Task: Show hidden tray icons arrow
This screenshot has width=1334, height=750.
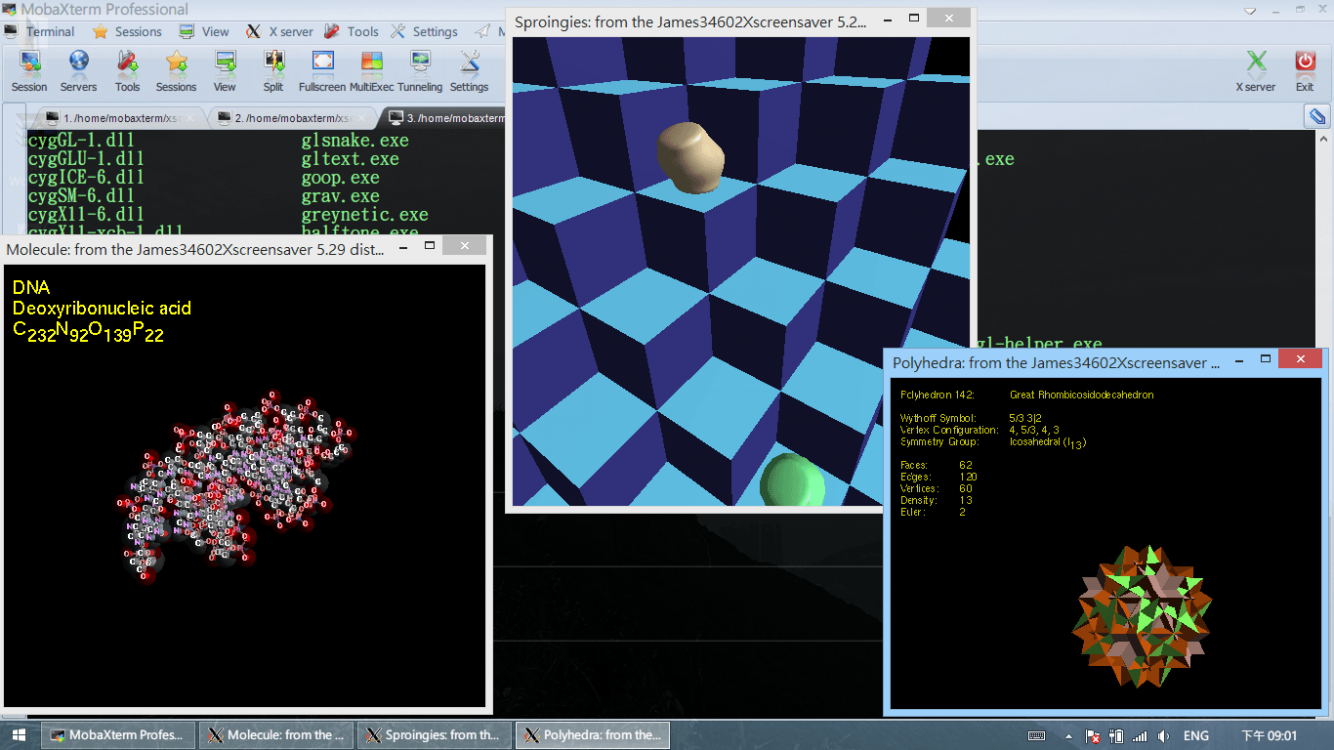Action: click(1070, 736)
